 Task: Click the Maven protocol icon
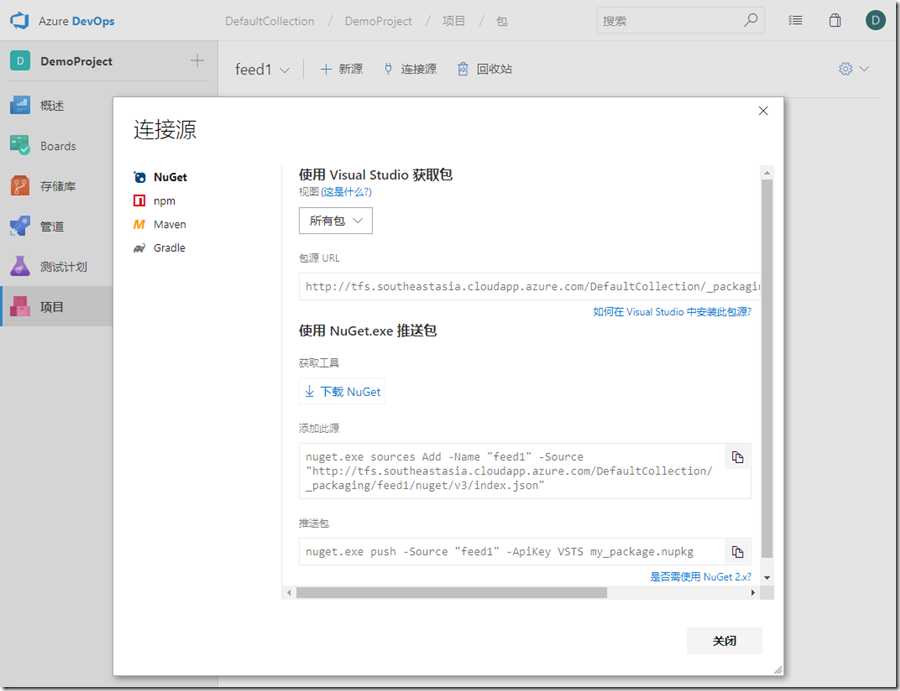pos(139,224)
